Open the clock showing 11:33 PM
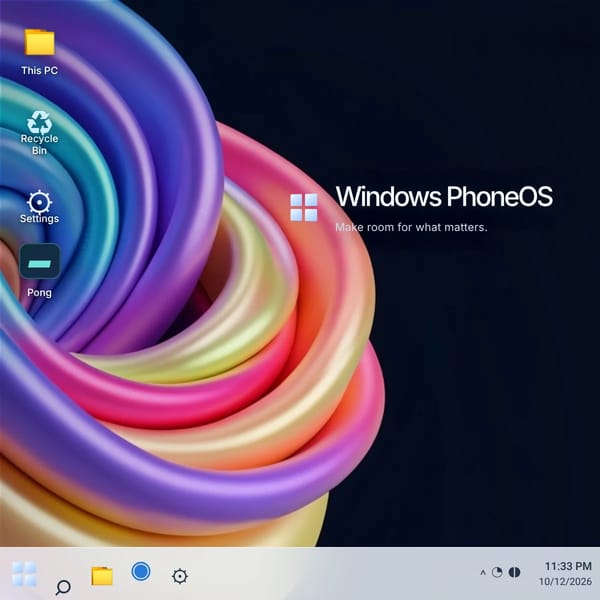 [x=568, y=566]
